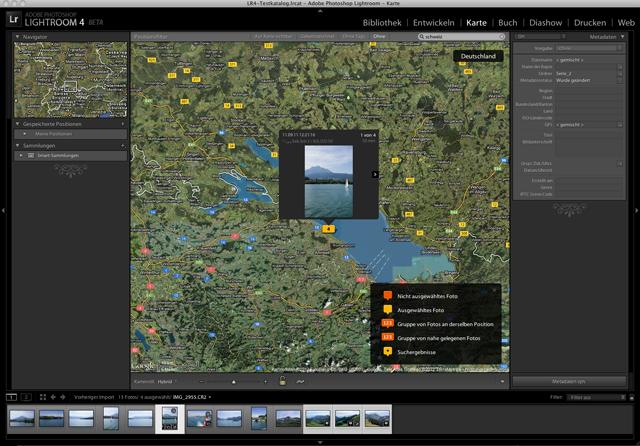This screenshot has height=446, width=640.
Task: Collapse the Metadaten panel header arrow
Action: point(622,37)
